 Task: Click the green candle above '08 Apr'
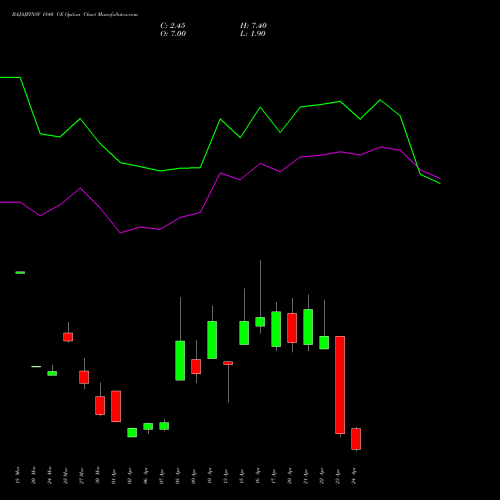pos(180,361)
